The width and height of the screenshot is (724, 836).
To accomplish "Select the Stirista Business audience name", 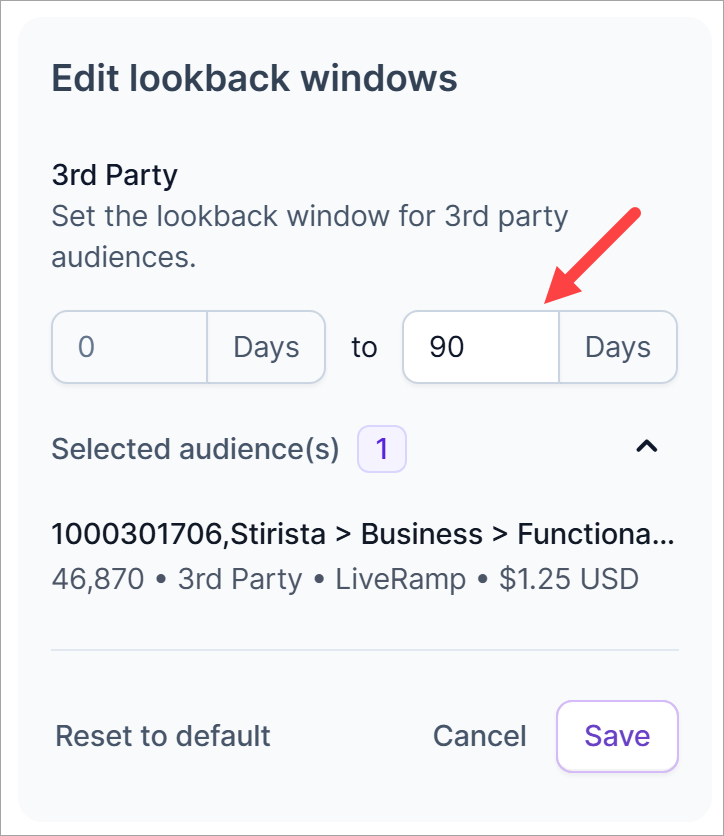I will [x=363, y=535].
